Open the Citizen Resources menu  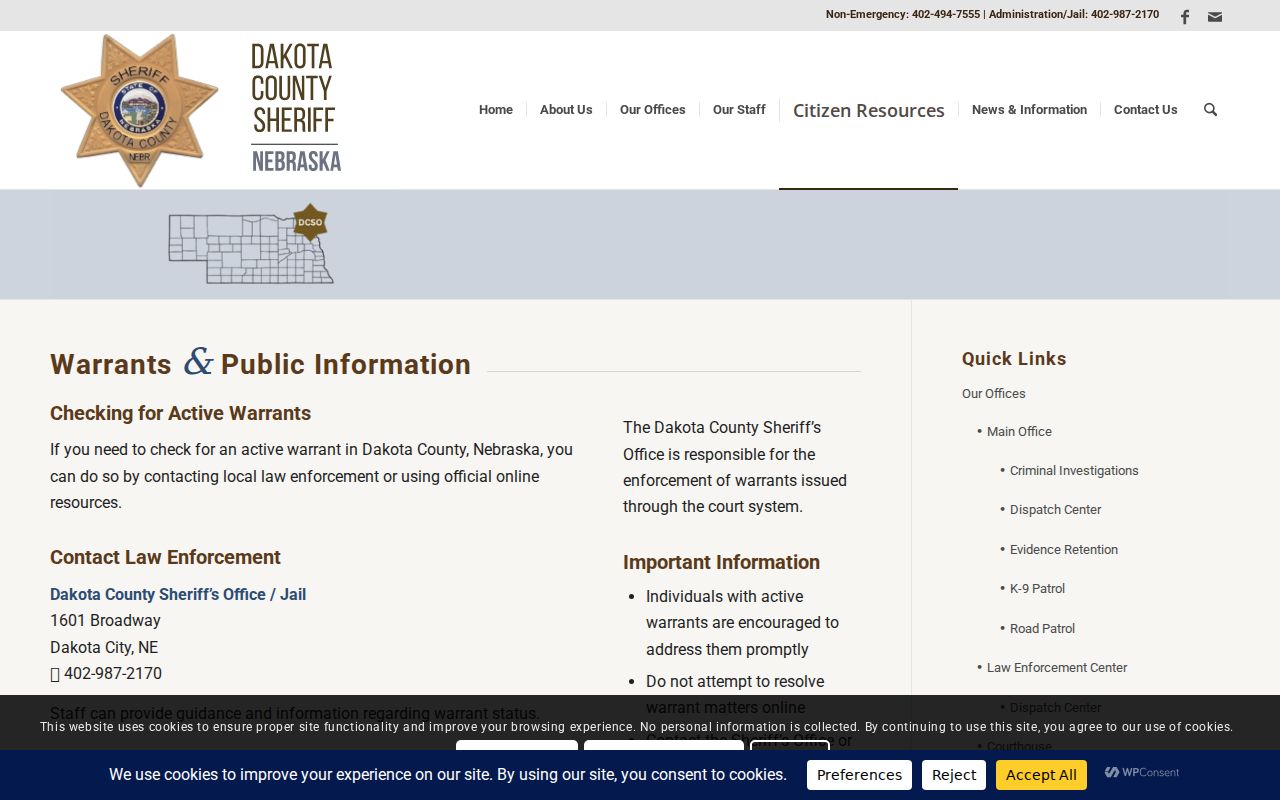(x=868, y=110)
